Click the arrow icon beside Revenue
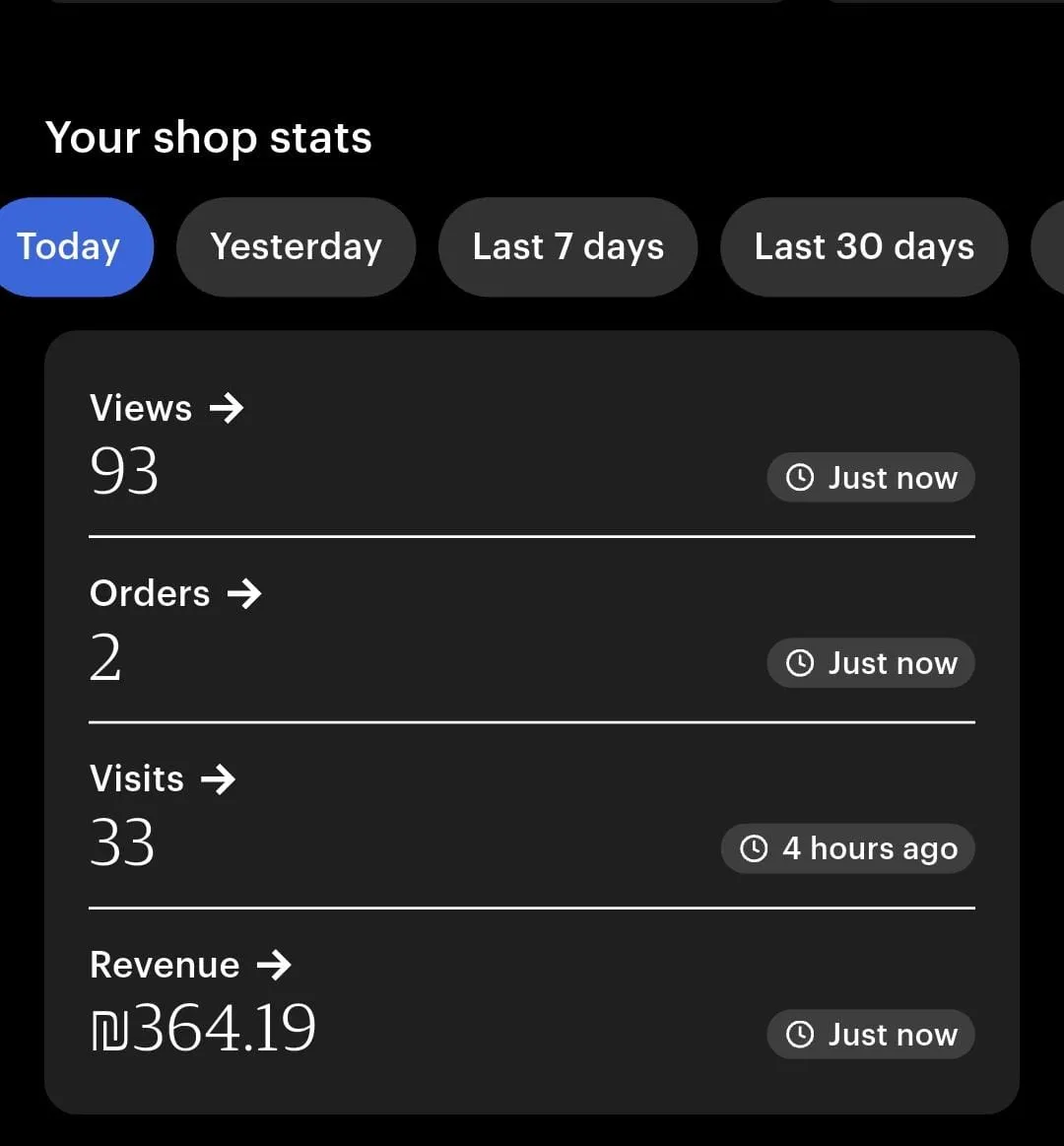 tap(274, 965)
